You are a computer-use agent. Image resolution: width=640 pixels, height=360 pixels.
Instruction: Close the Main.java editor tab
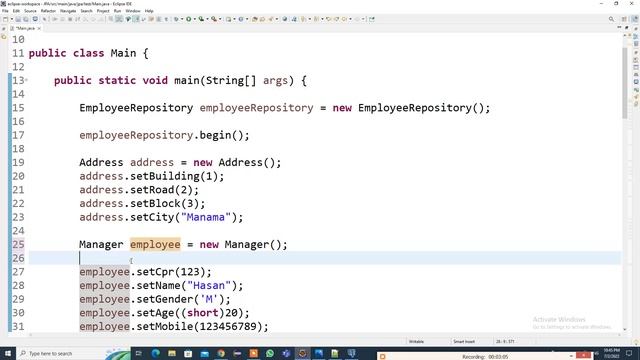(x=39, y=28)
